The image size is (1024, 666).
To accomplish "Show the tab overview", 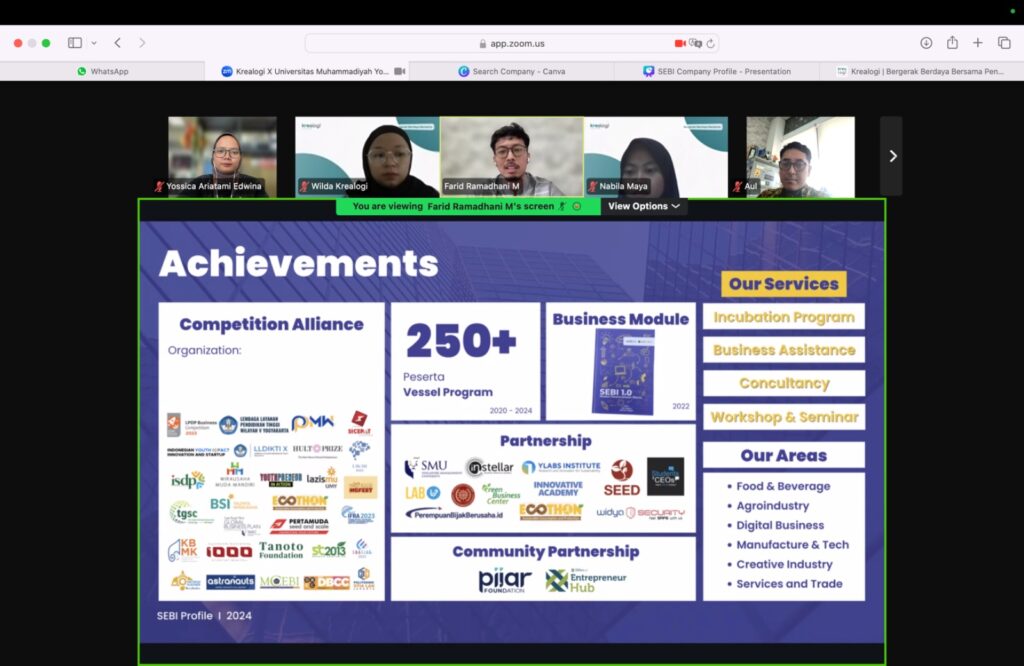I will (x=1004, y=43).
